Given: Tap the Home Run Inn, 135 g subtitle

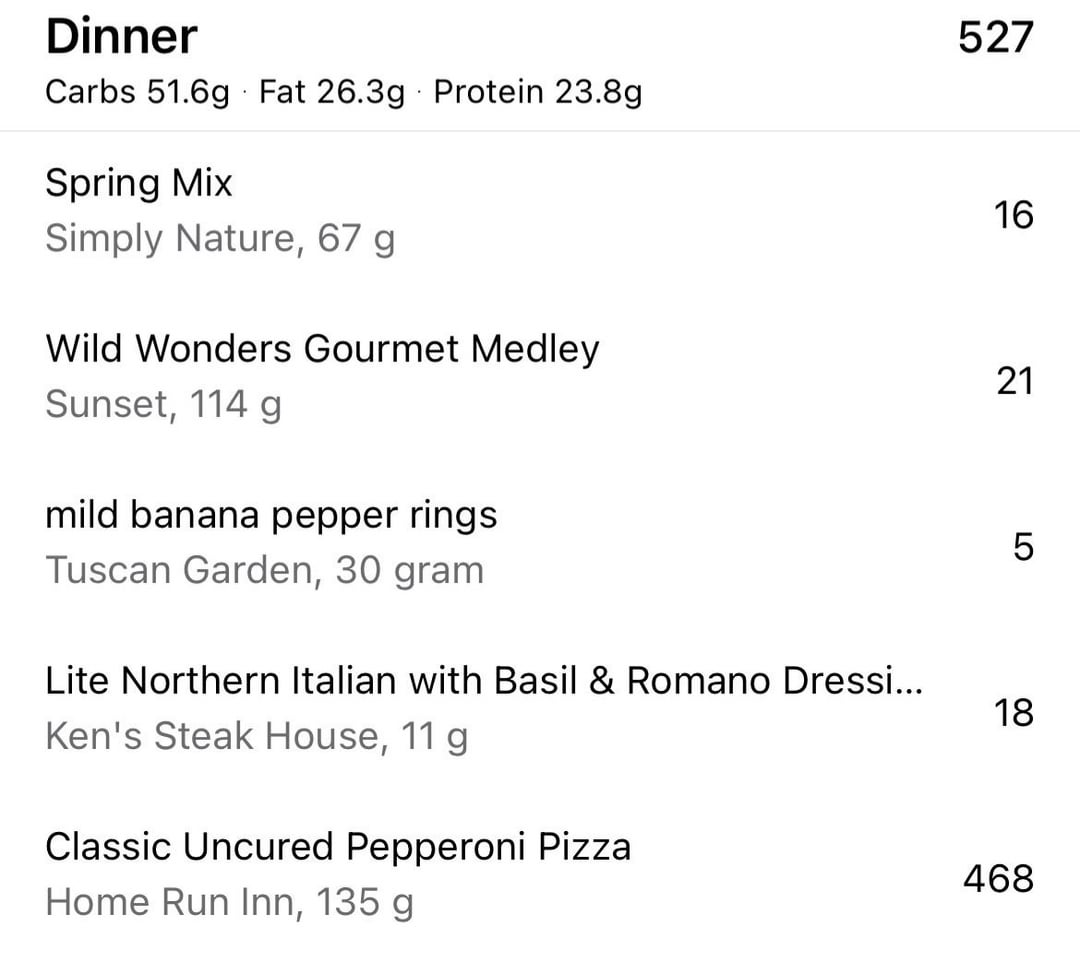Looking at the screenshot, I should pyautogui.click(x=229, y=902).
